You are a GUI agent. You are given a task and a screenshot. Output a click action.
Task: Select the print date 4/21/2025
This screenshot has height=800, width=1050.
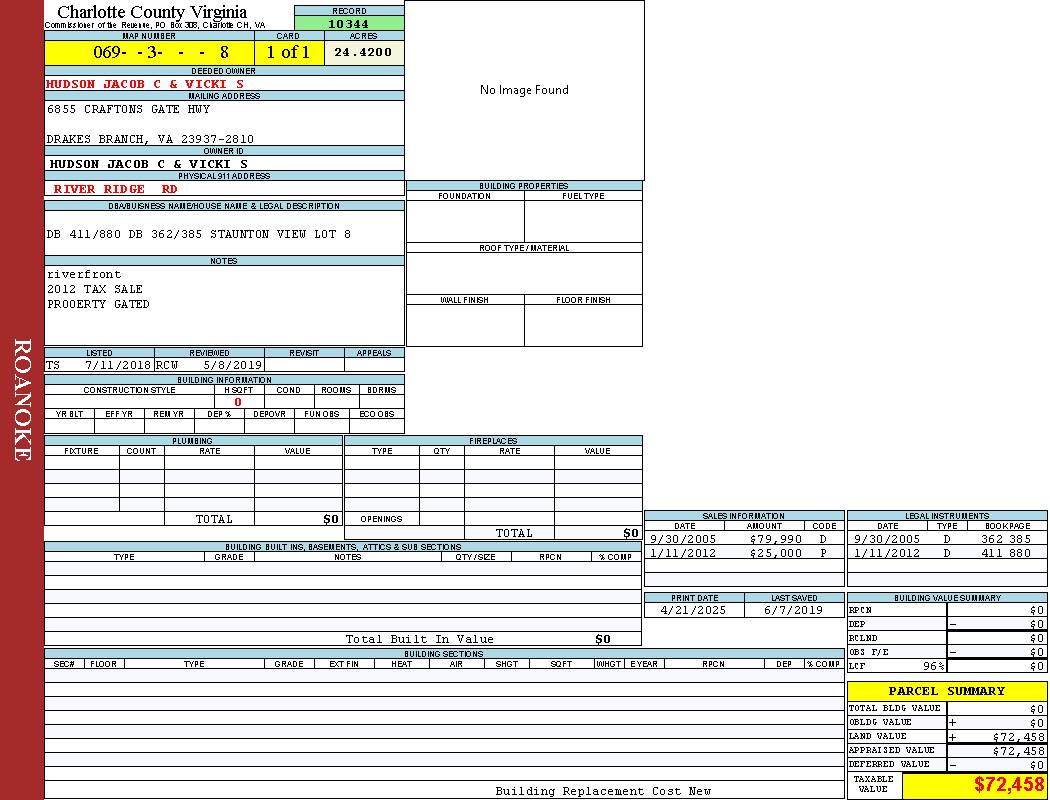689,609
